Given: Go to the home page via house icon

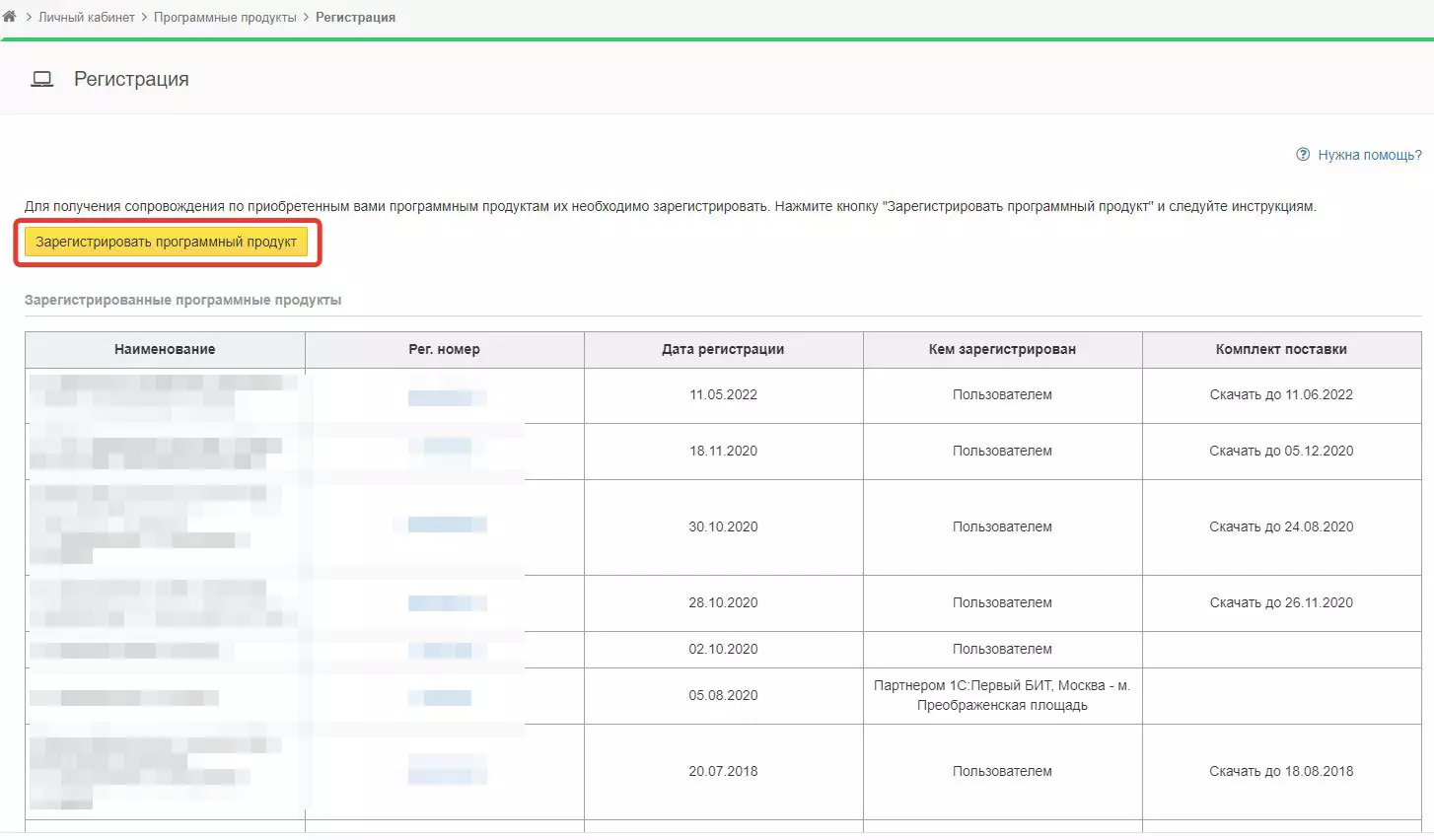Looking at the screenshot, I should (10, 17).
